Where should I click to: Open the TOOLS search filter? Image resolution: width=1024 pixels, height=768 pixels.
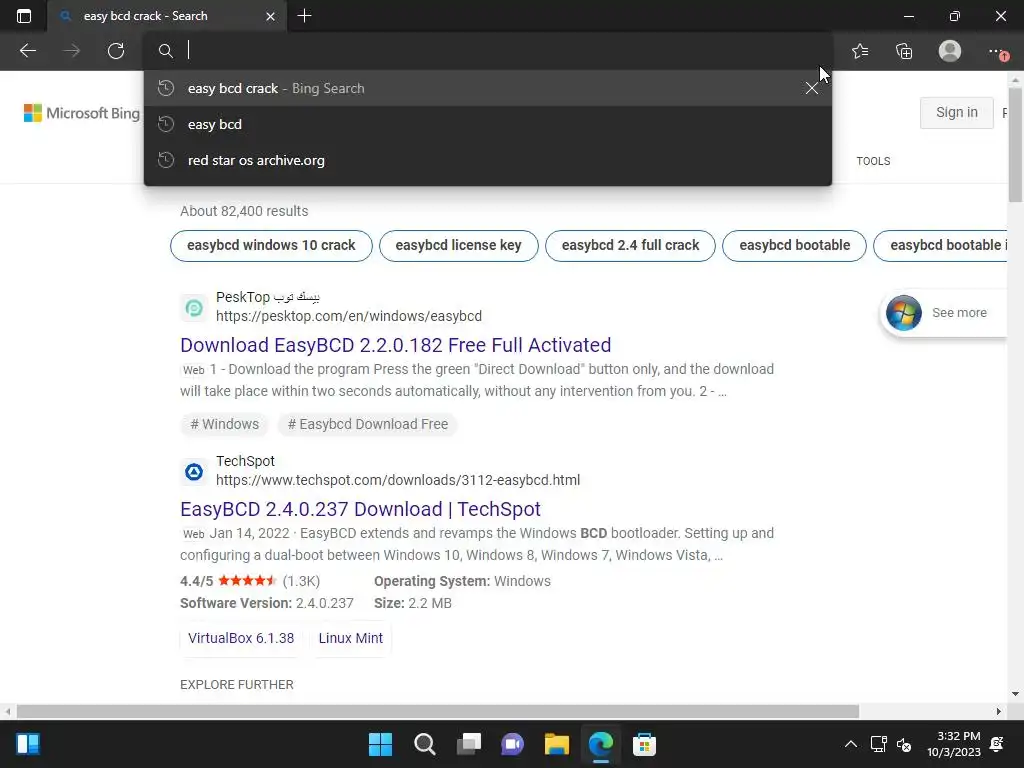pyautogui.click(x=873, y=161)
